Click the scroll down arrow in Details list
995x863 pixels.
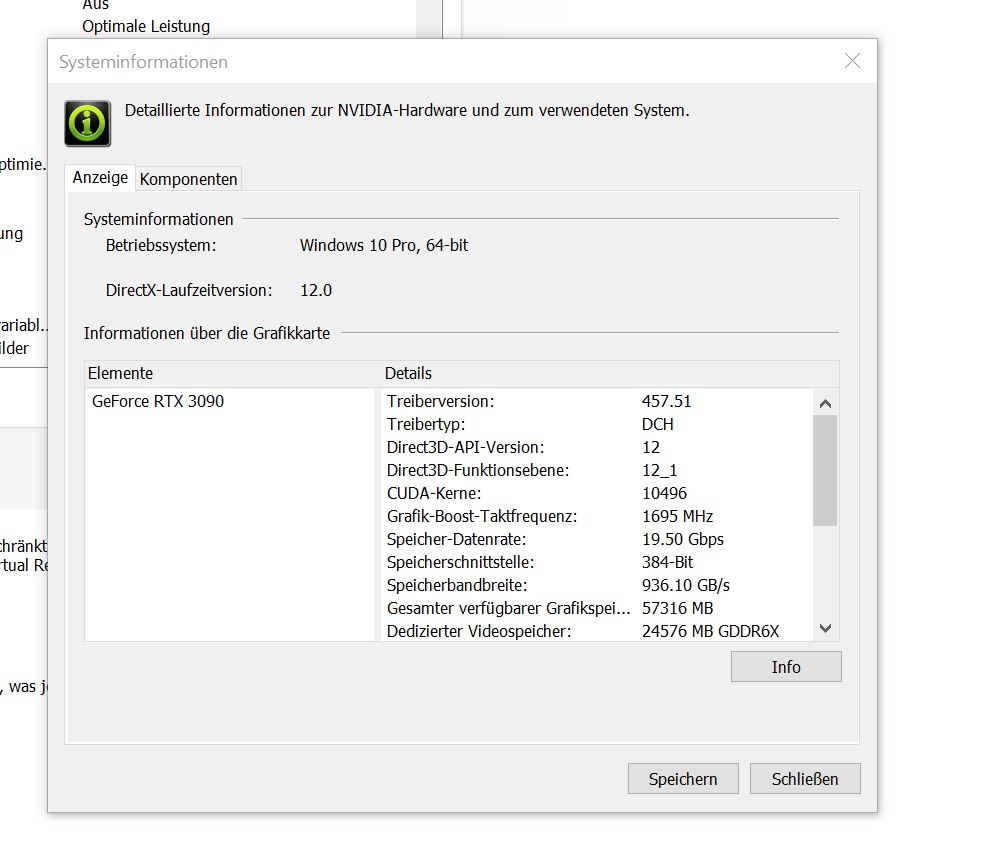[825, 628]
